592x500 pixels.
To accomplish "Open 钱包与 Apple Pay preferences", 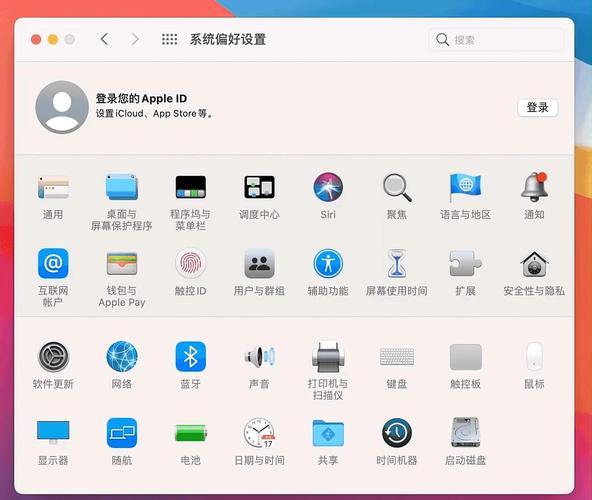I will point(122,263).
